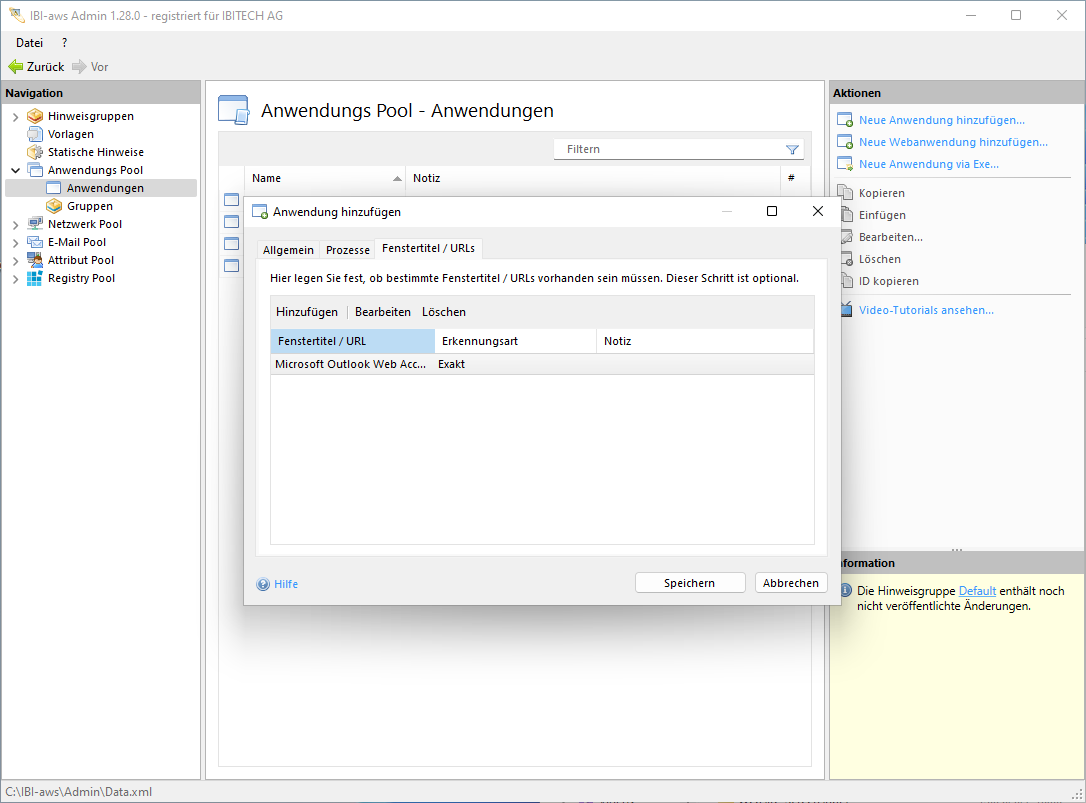
Task: Open the Default Hinweisgruppe link
Action: 977,591
